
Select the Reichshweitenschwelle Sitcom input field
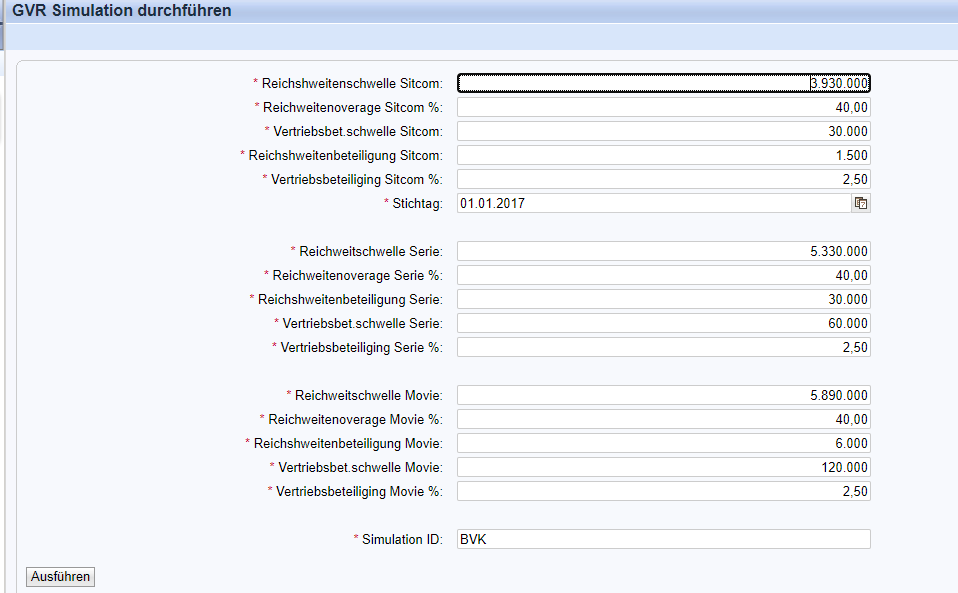click(664, 83)
